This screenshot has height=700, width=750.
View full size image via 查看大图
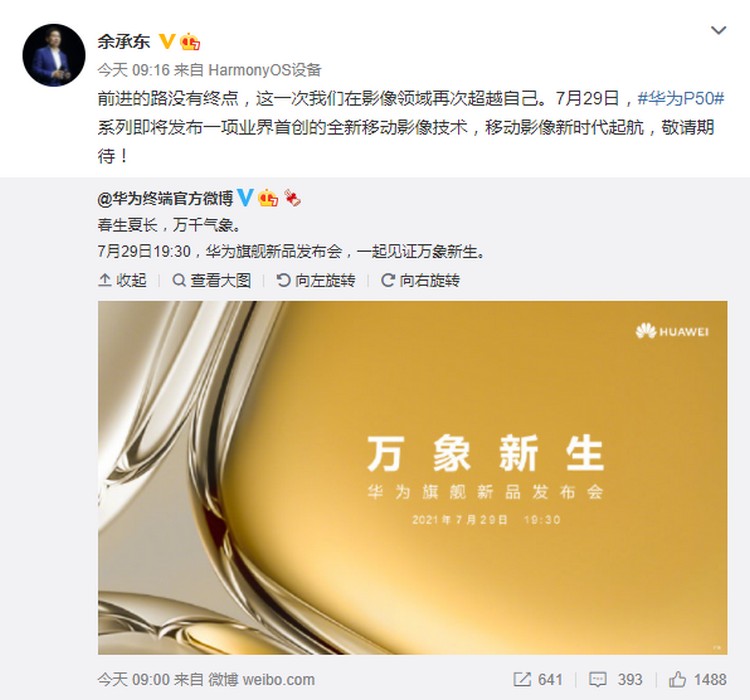coord(212,280)
